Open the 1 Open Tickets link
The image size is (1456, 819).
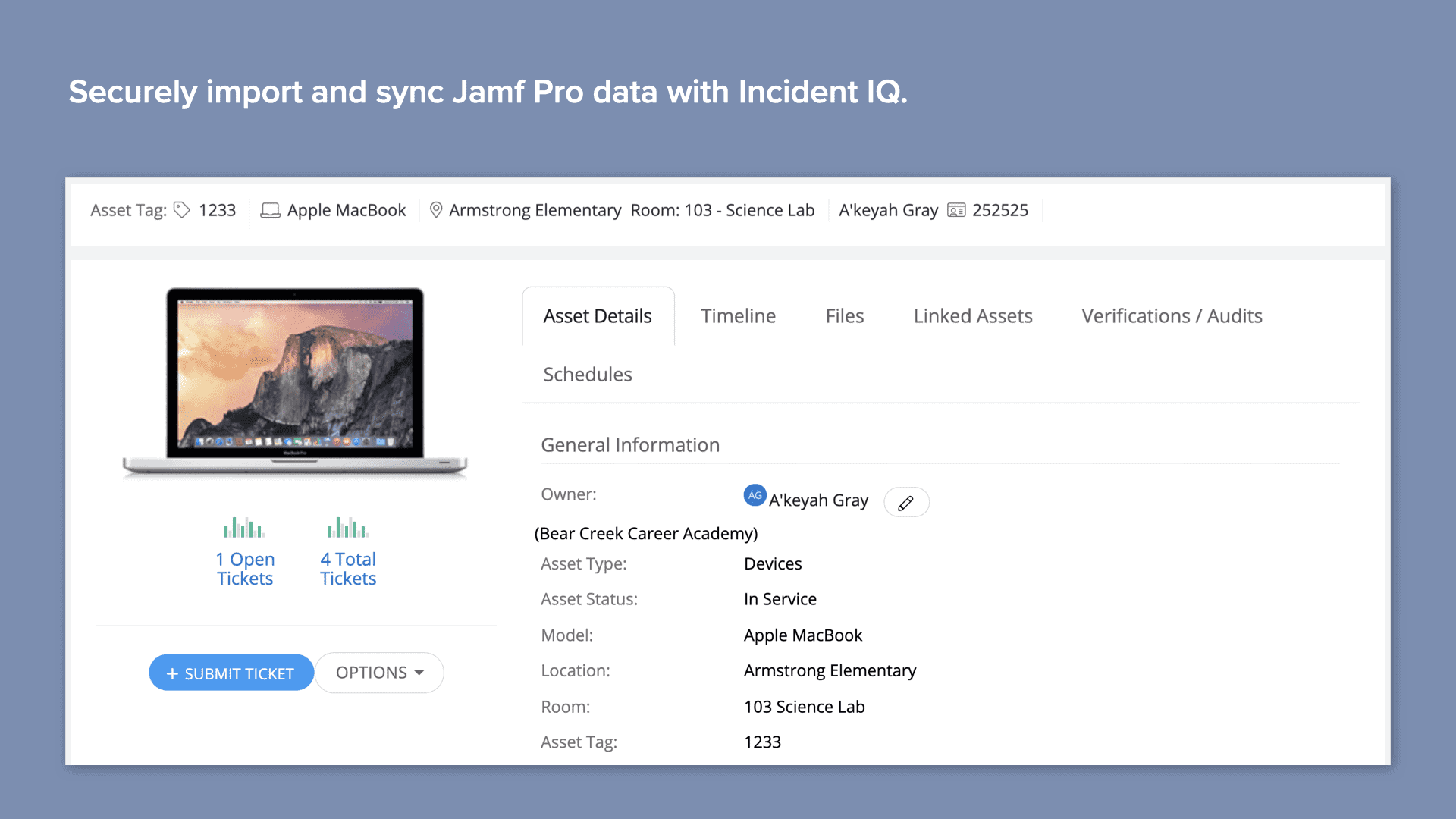click(x=244, y=569)
